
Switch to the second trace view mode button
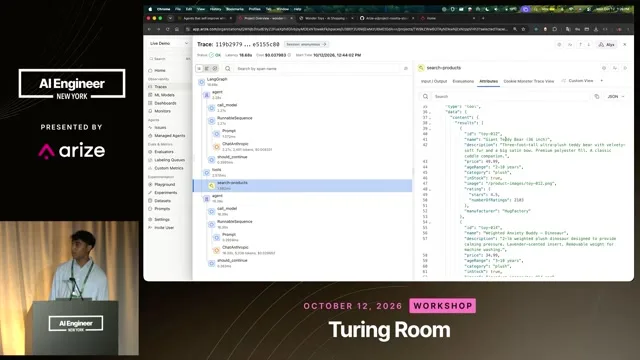tap(207, 69)
